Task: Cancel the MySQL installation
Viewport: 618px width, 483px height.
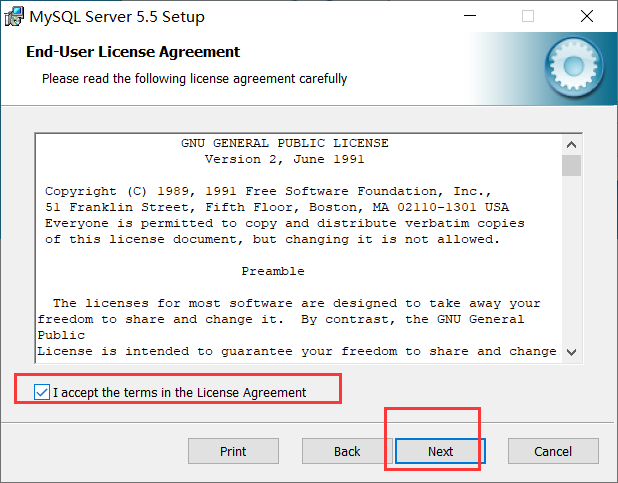Action: tap(553, 451)
